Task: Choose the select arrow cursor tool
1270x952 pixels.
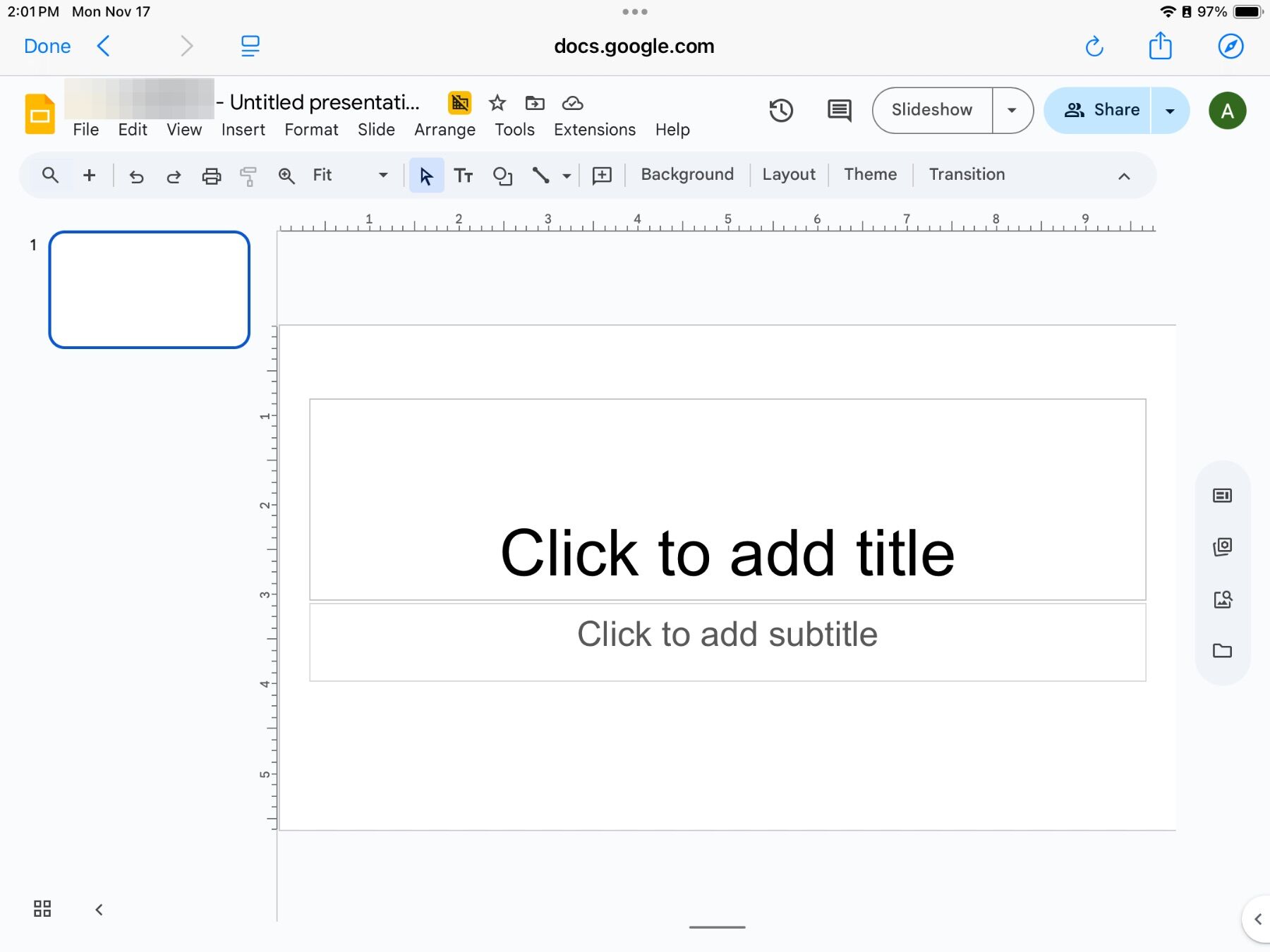Action: (426, 176)
